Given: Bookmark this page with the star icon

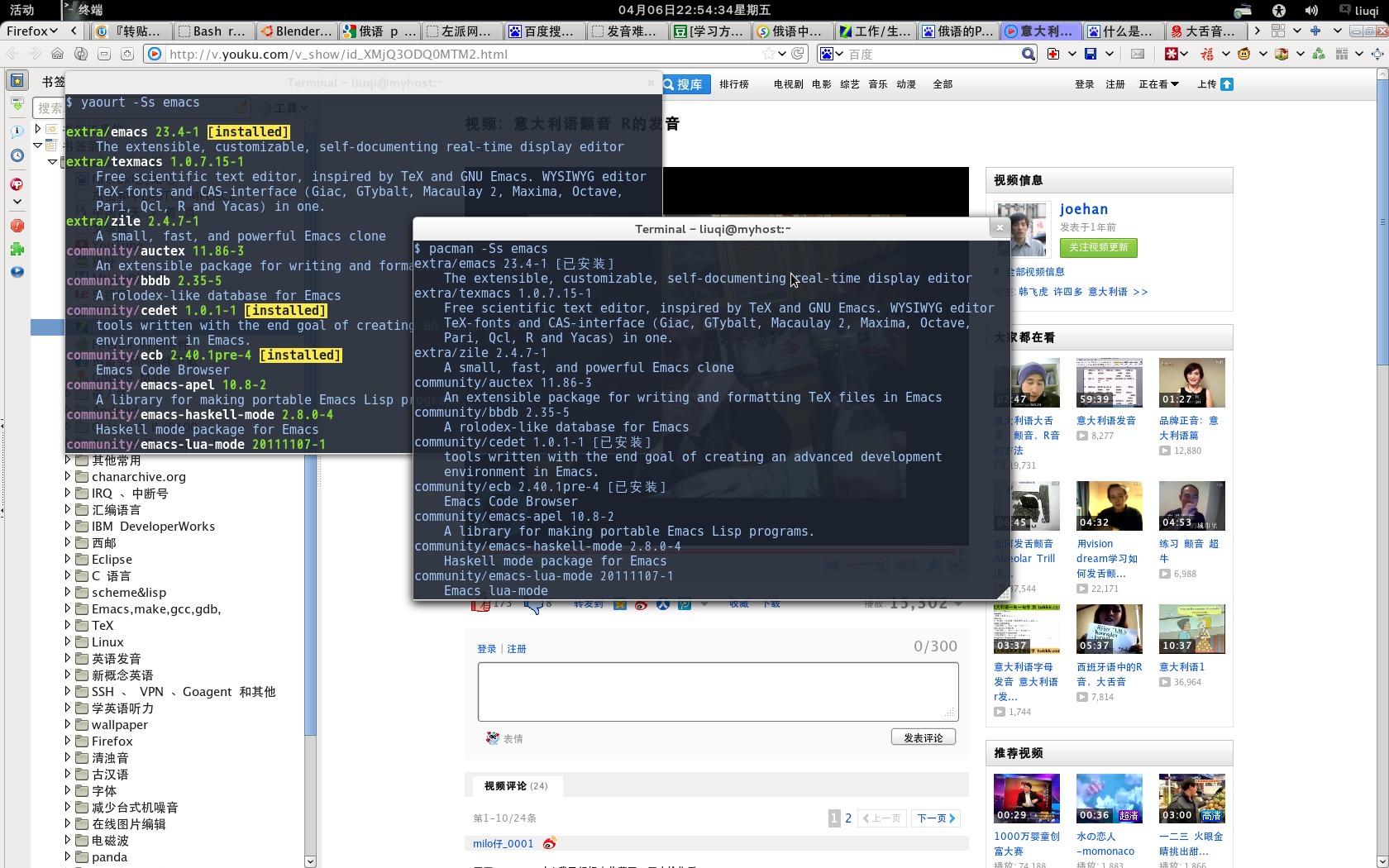Looking at the screenshot, I should (x=769, y=54).
